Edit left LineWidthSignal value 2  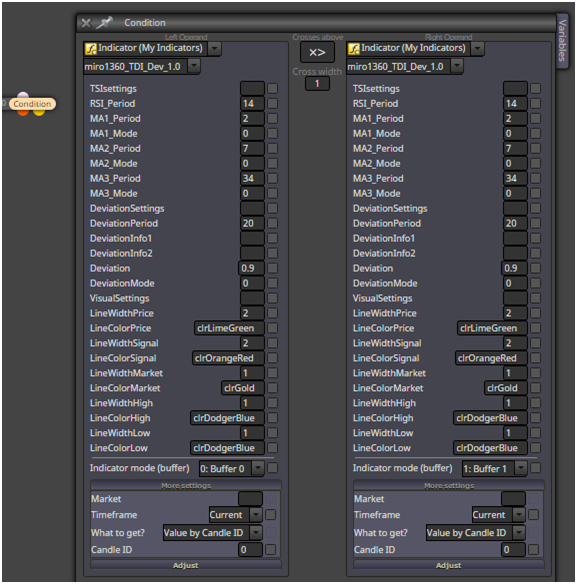252,343
